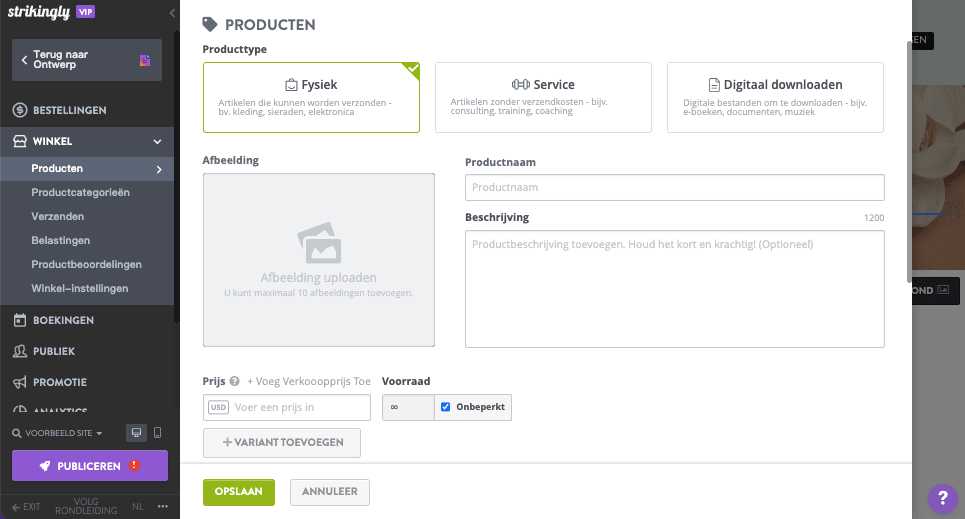Screen dimensions: 965x519
Task: Click the Prijs help info icon
Action: pos(235,381)
